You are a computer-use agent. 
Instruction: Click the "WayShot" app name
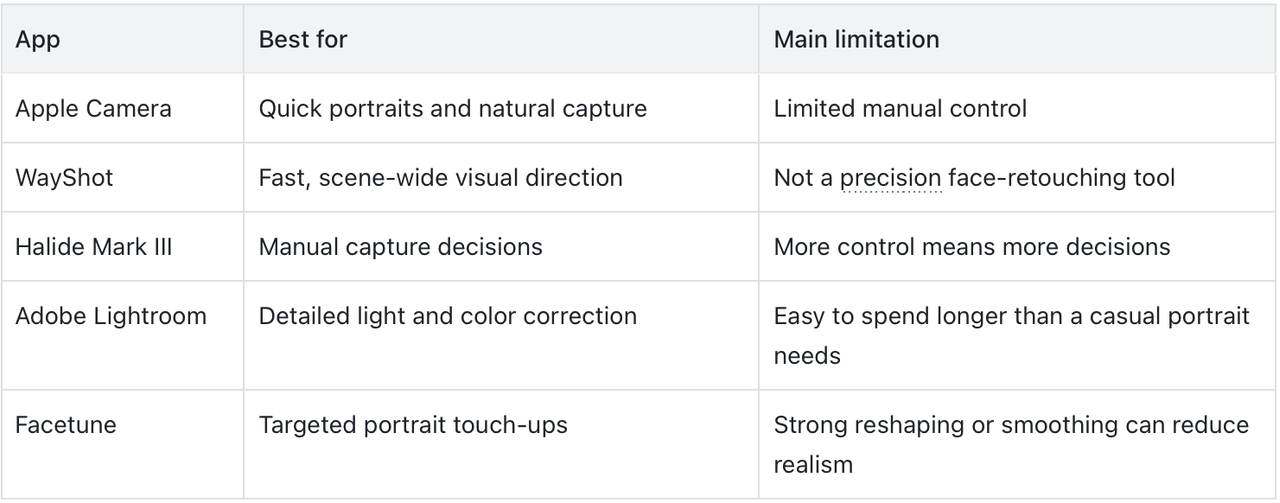pyautogui.click(x=64, y=178)
